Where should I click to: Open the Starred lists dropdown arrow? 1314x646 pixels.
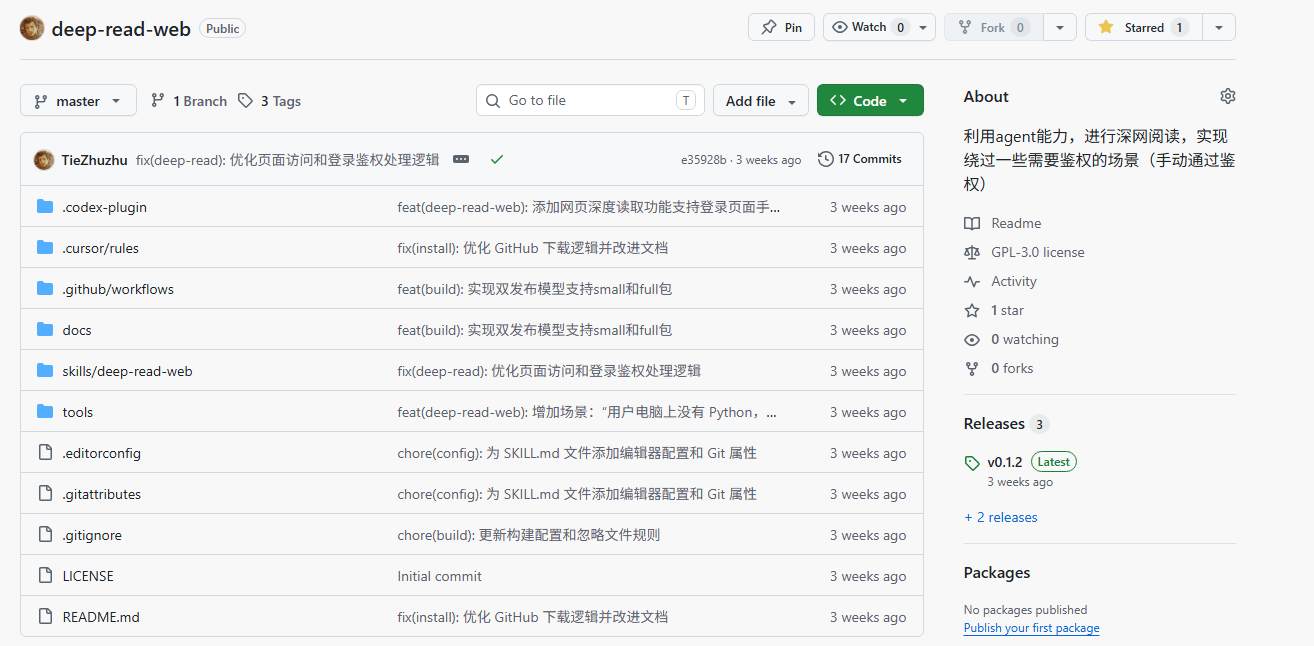tap(1218, 27)
